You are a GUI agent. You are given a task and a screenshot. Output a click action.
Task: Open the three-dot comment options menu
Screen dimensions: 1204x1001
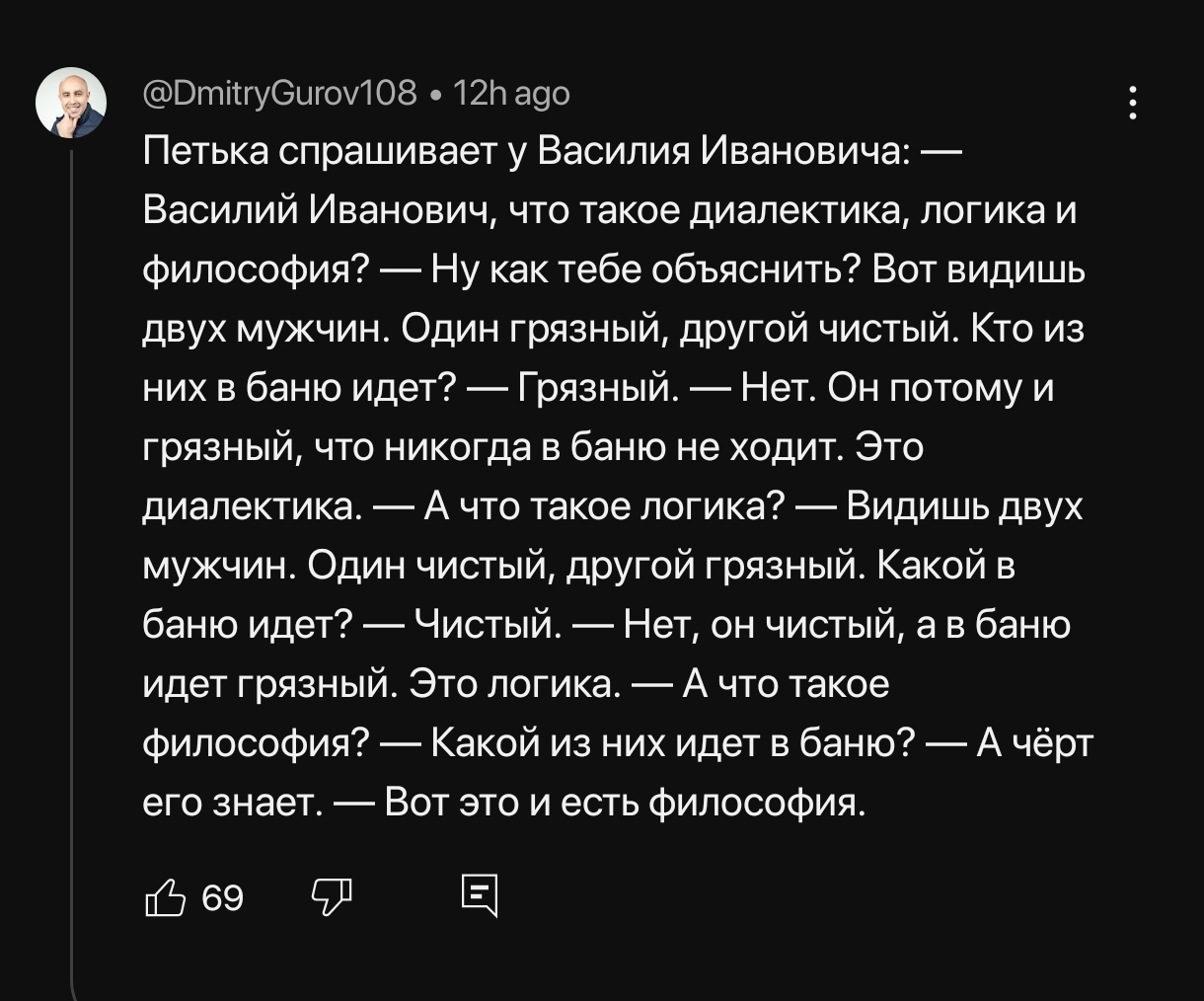[x=1133, y=103]
